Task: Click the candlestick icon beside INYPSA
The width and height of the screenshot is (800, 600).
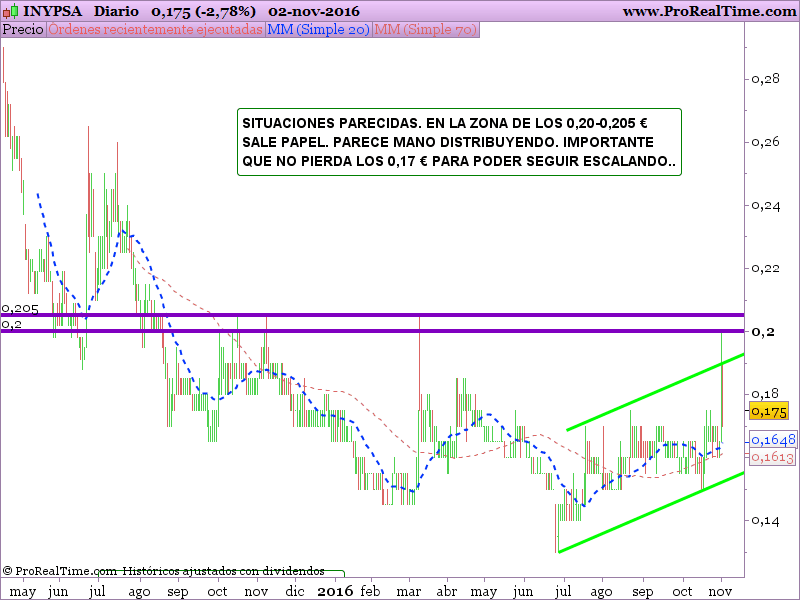Action: pyautogui.click(x=11, y=11)
